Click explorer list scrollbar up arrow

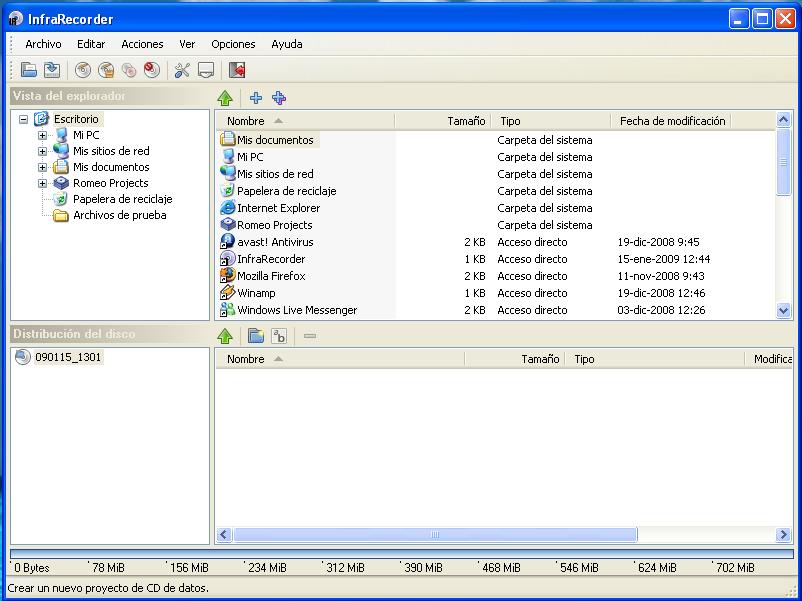pyautogui.click(x=784, y=120)
